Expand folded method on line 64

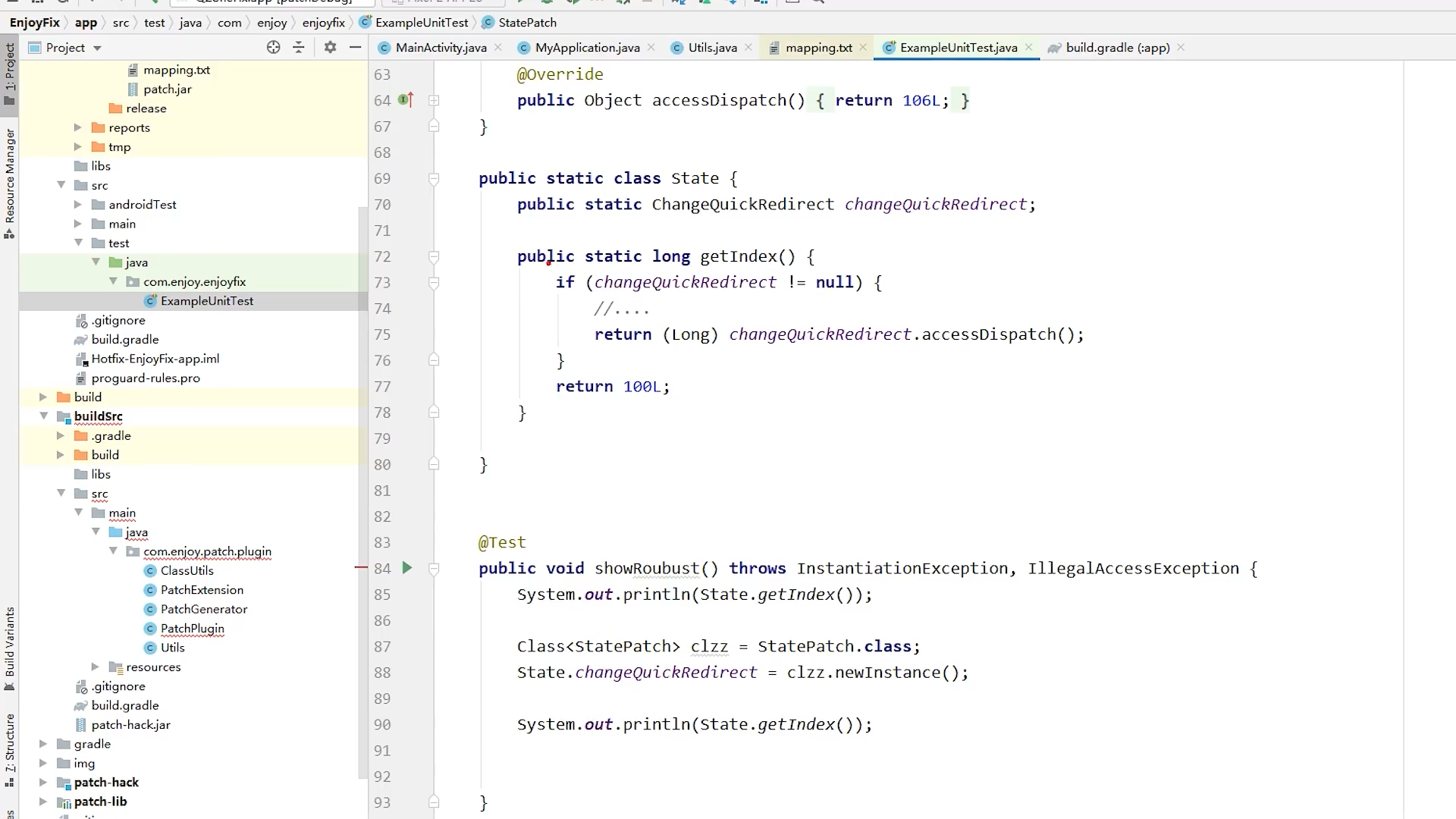point(434,100)
